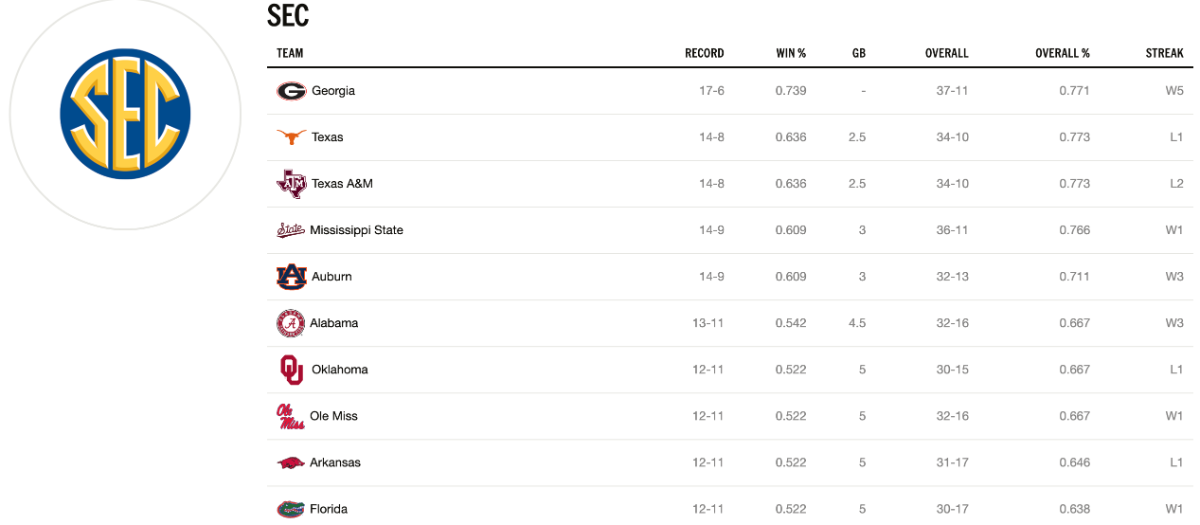Click the Oklahoma Sooners logo icon

click(291, 370)
